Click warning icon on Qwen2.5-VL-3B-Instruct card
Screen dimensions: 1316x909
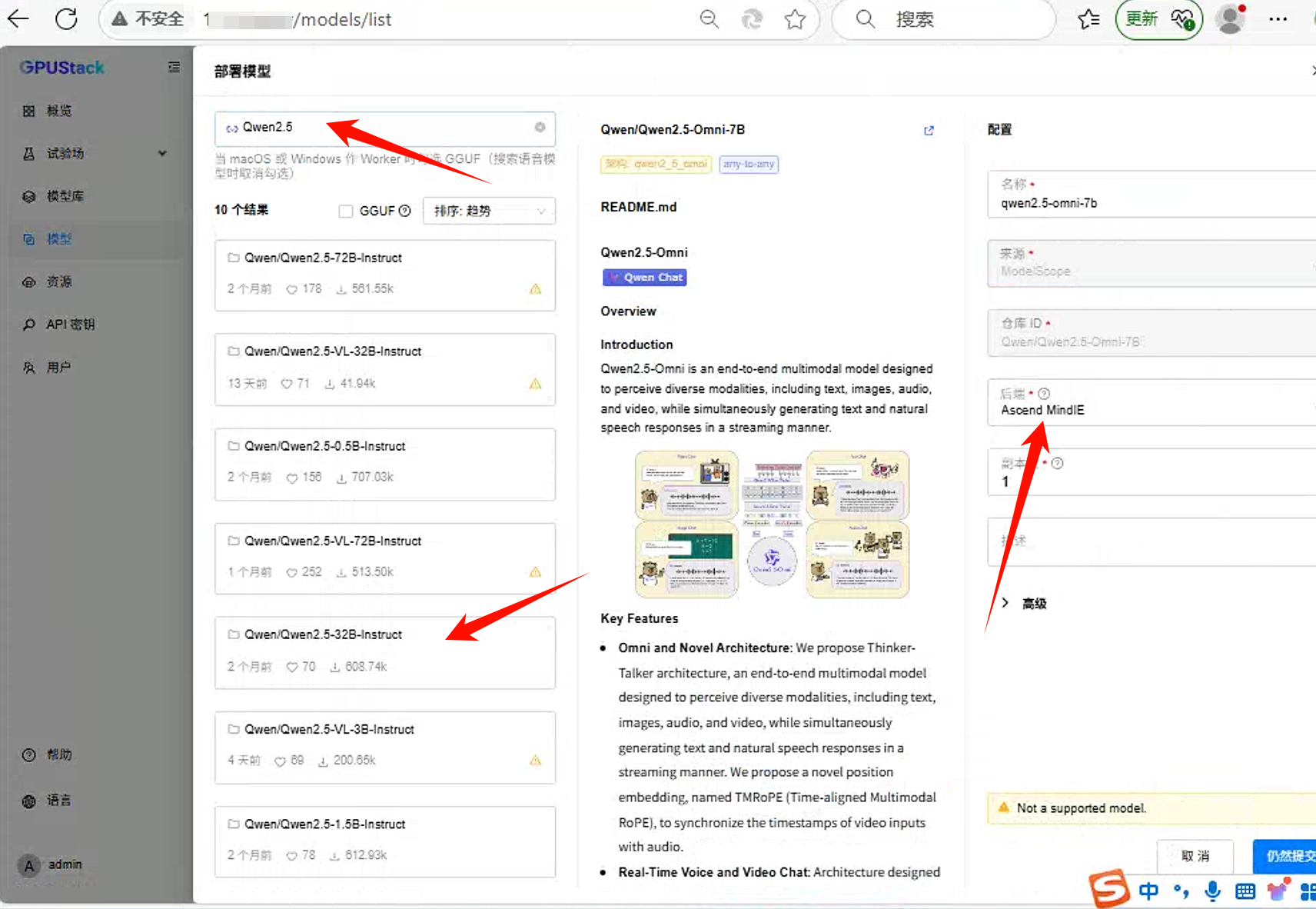click(535, 761)
